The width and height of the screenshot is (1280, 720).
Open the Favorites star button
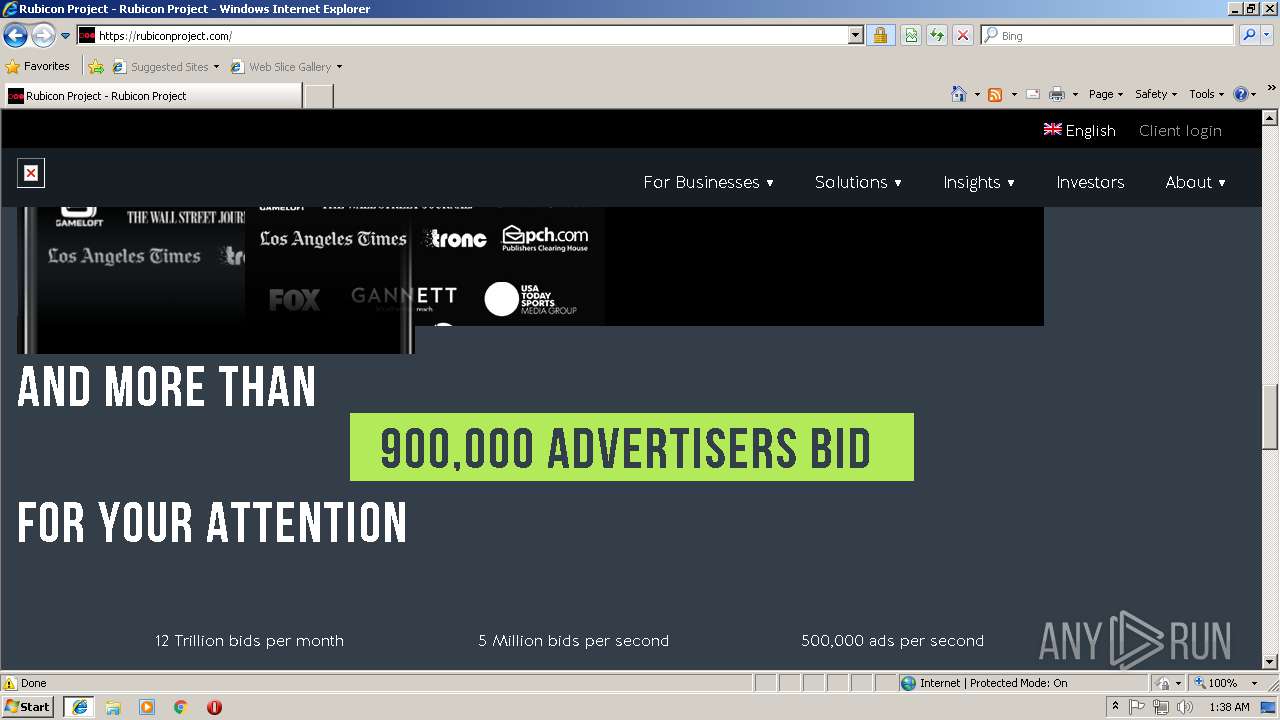[x=38, y=66]
